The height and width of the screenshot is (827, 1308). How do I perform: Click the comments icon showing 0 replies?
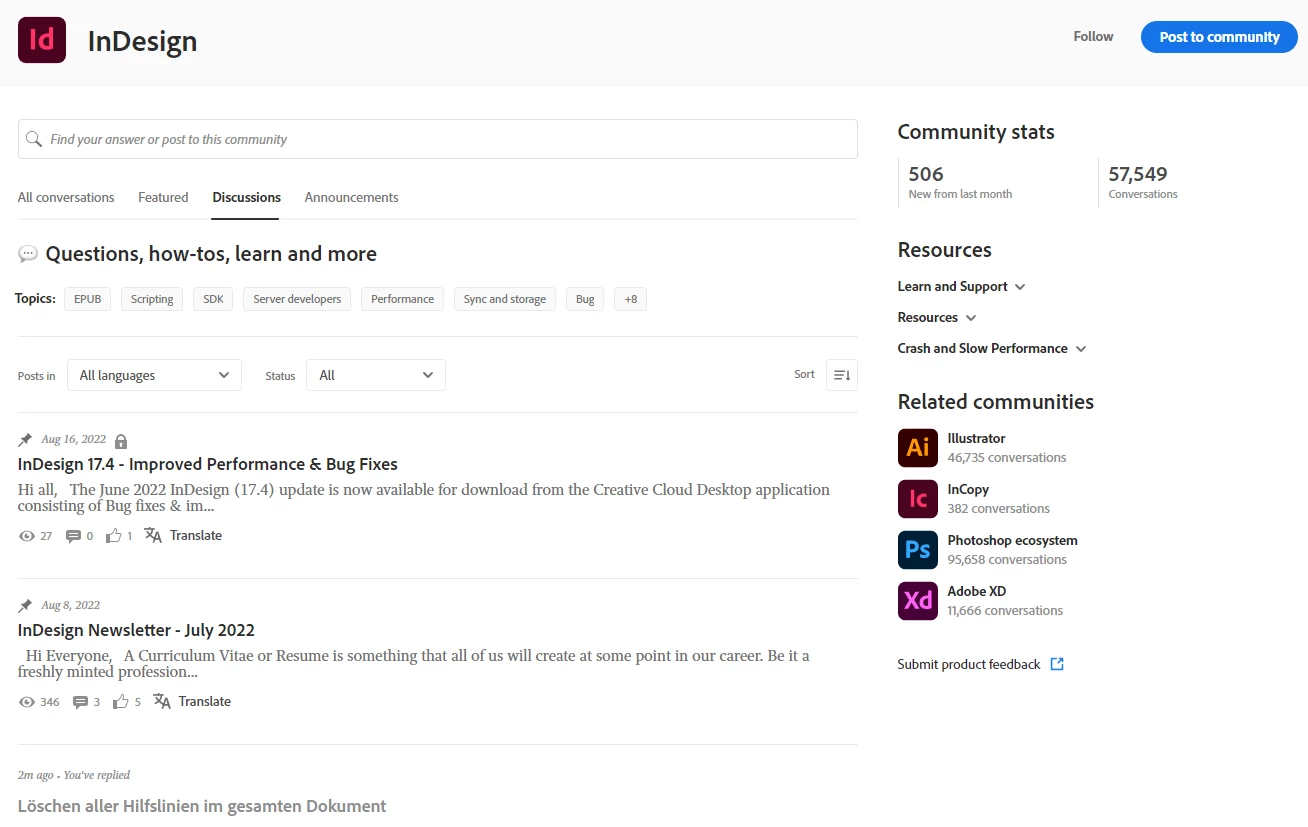pyautogui.click(x=73, y=536)
